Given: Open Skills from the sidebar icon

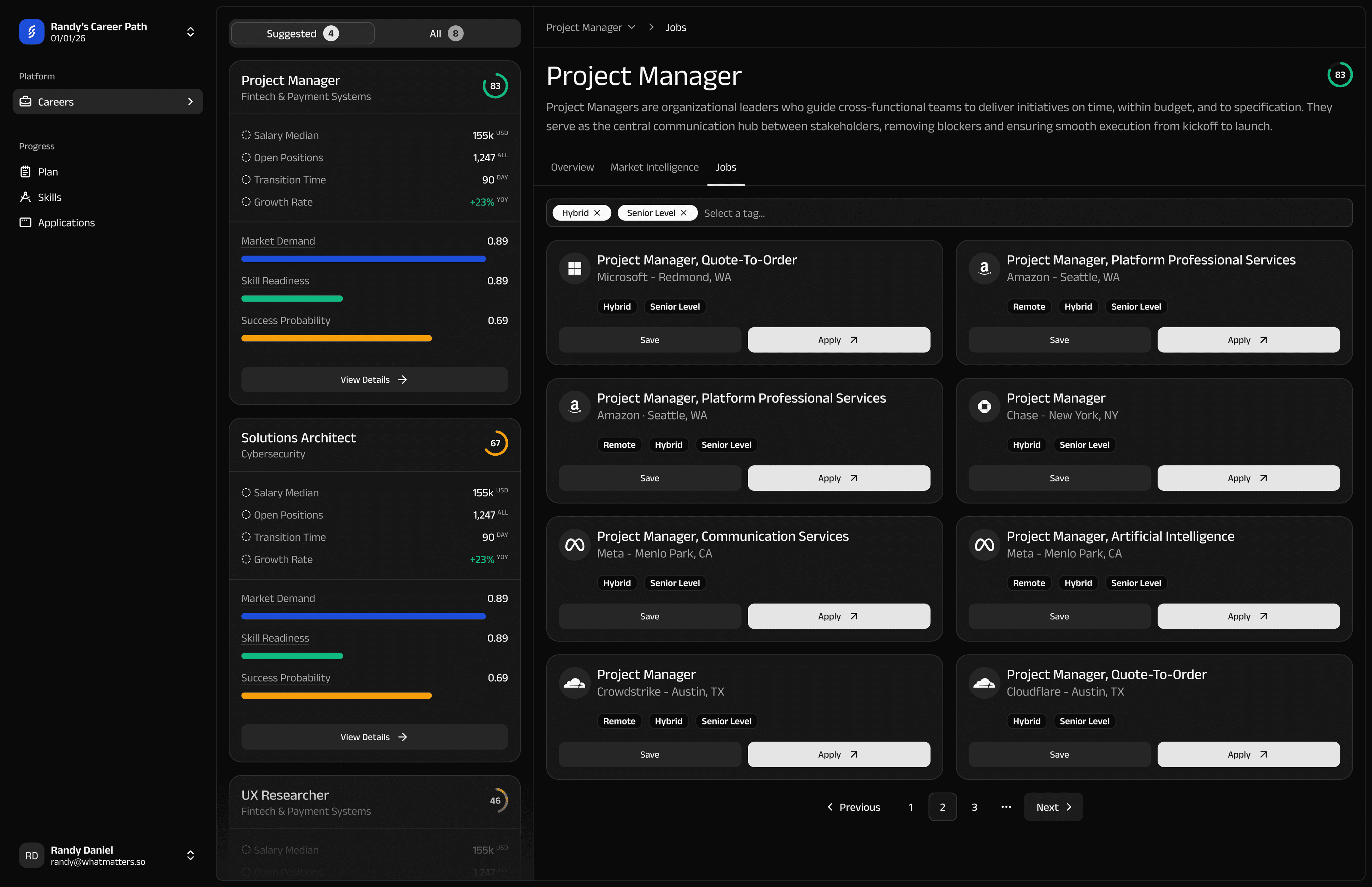Looking at the screenshot, I should [26, 197].
